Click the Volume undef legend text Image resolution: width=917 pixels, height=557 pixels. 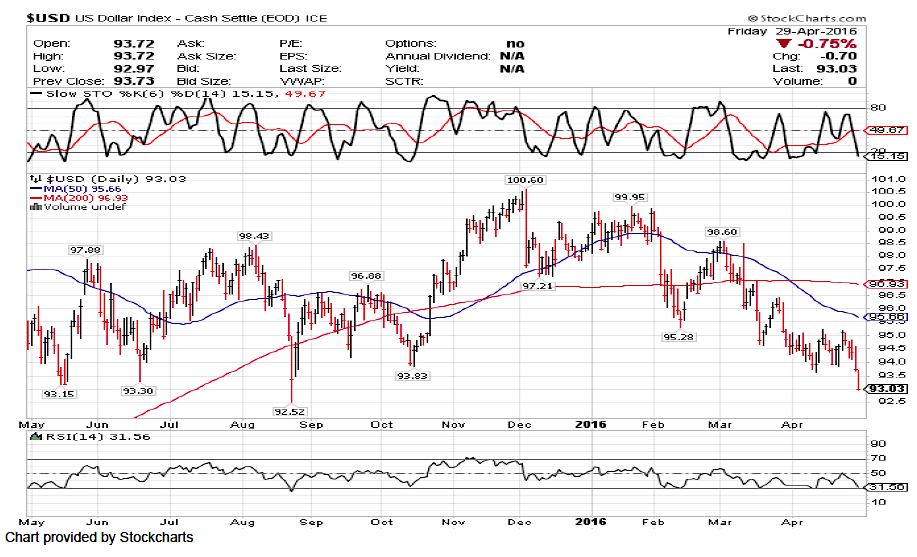pyautogui.click(x=85, y=207)
